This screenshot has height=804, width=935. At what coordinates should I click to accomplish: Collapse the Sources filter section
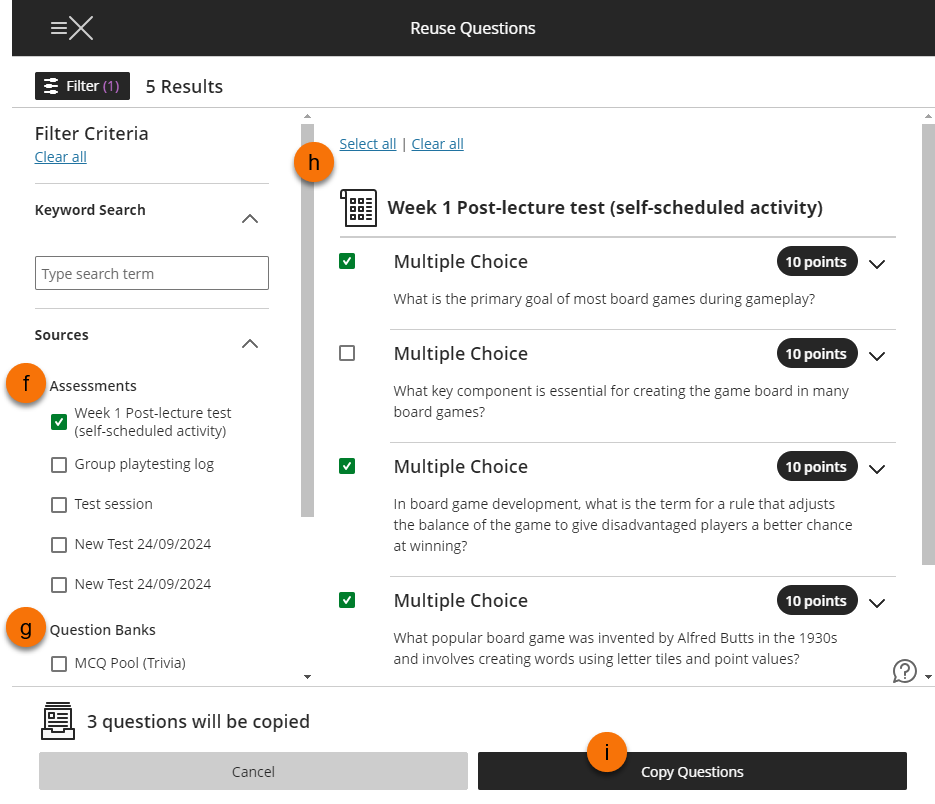[250, 344]
